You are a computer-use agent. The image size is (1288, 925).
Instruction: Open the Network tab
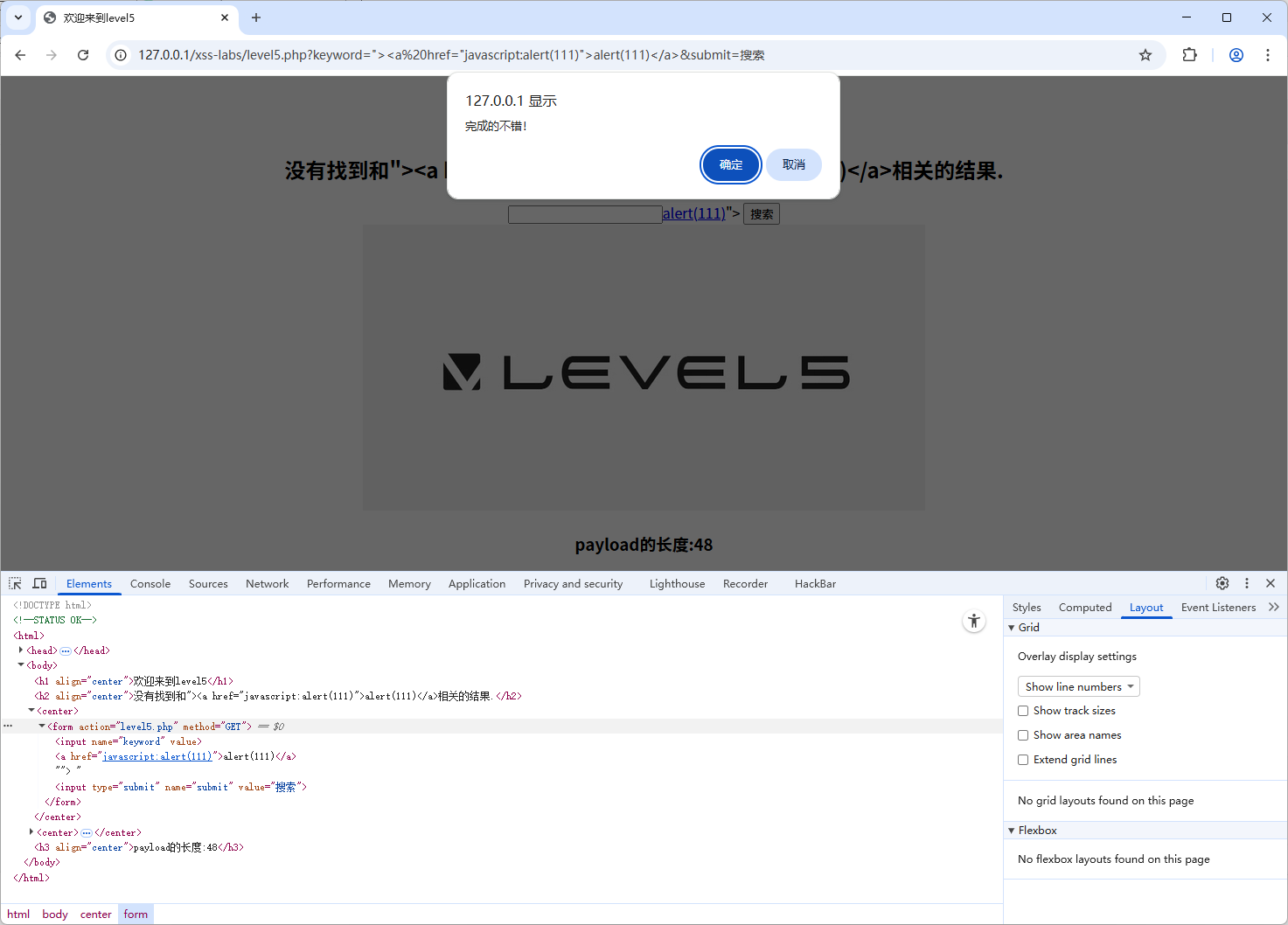[267, 584]
